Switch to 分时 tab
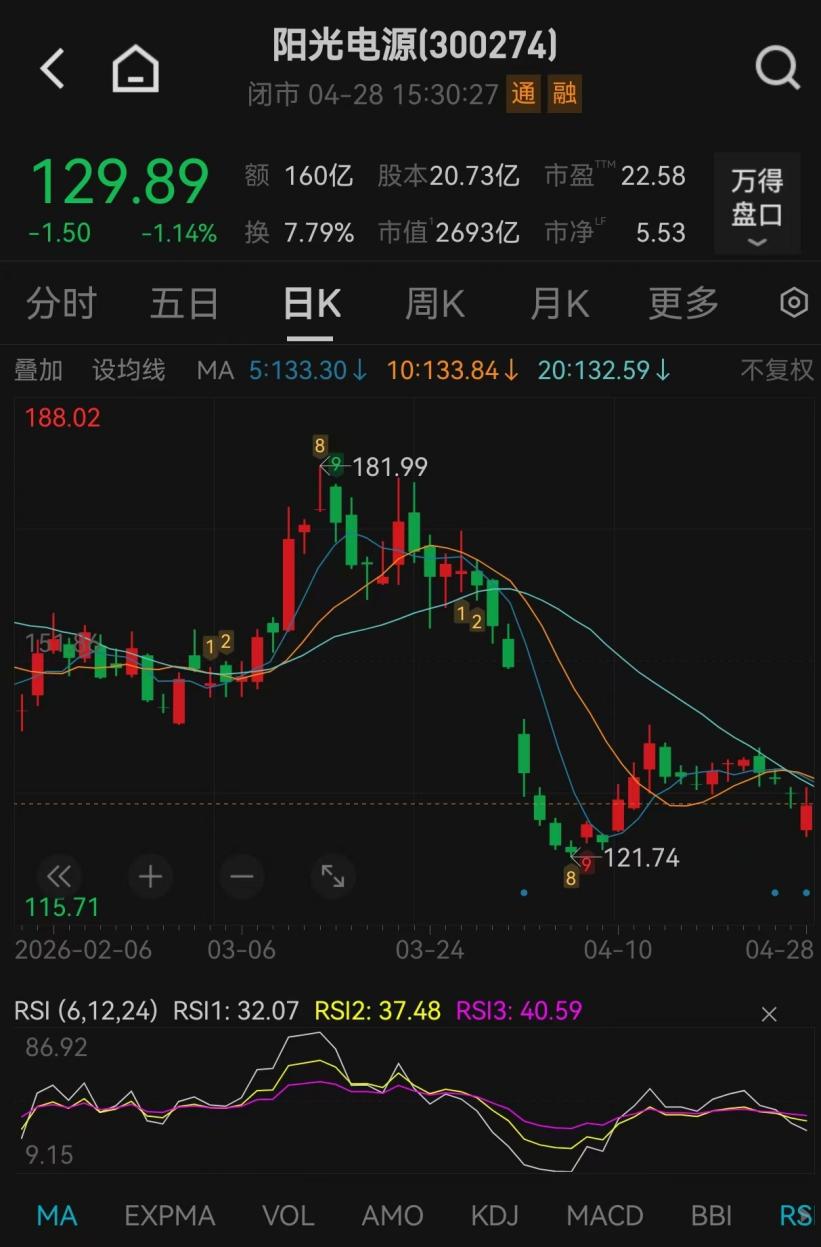This screenshot has height=1247, width=821. (x=61, y=303)
